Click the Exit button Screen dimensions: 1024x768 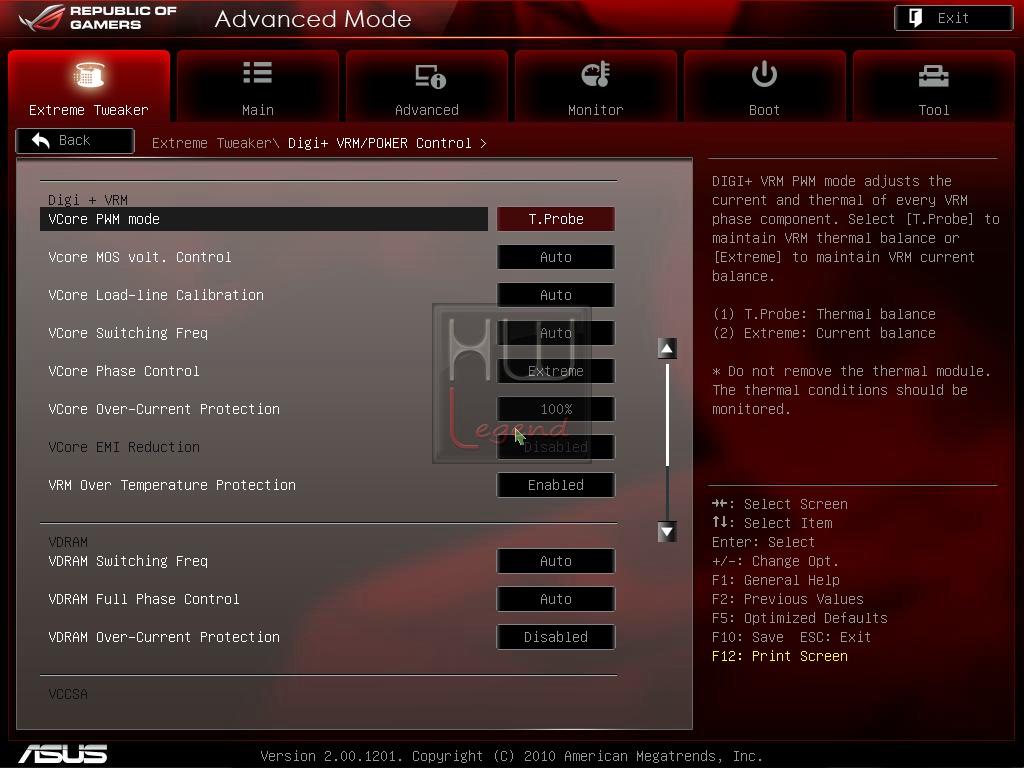tap(953, 18)
